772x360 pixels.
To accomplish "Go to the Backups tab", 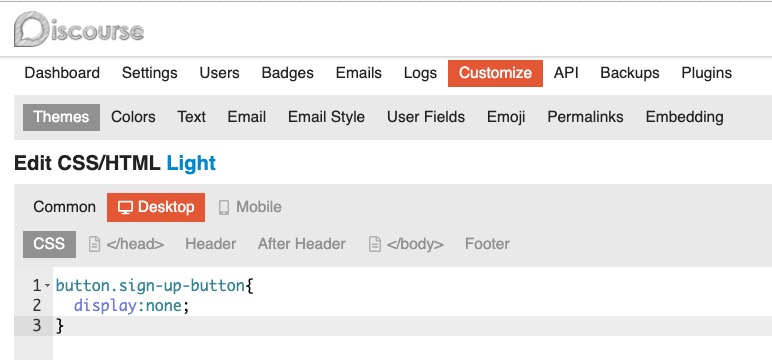I will 630,73.
